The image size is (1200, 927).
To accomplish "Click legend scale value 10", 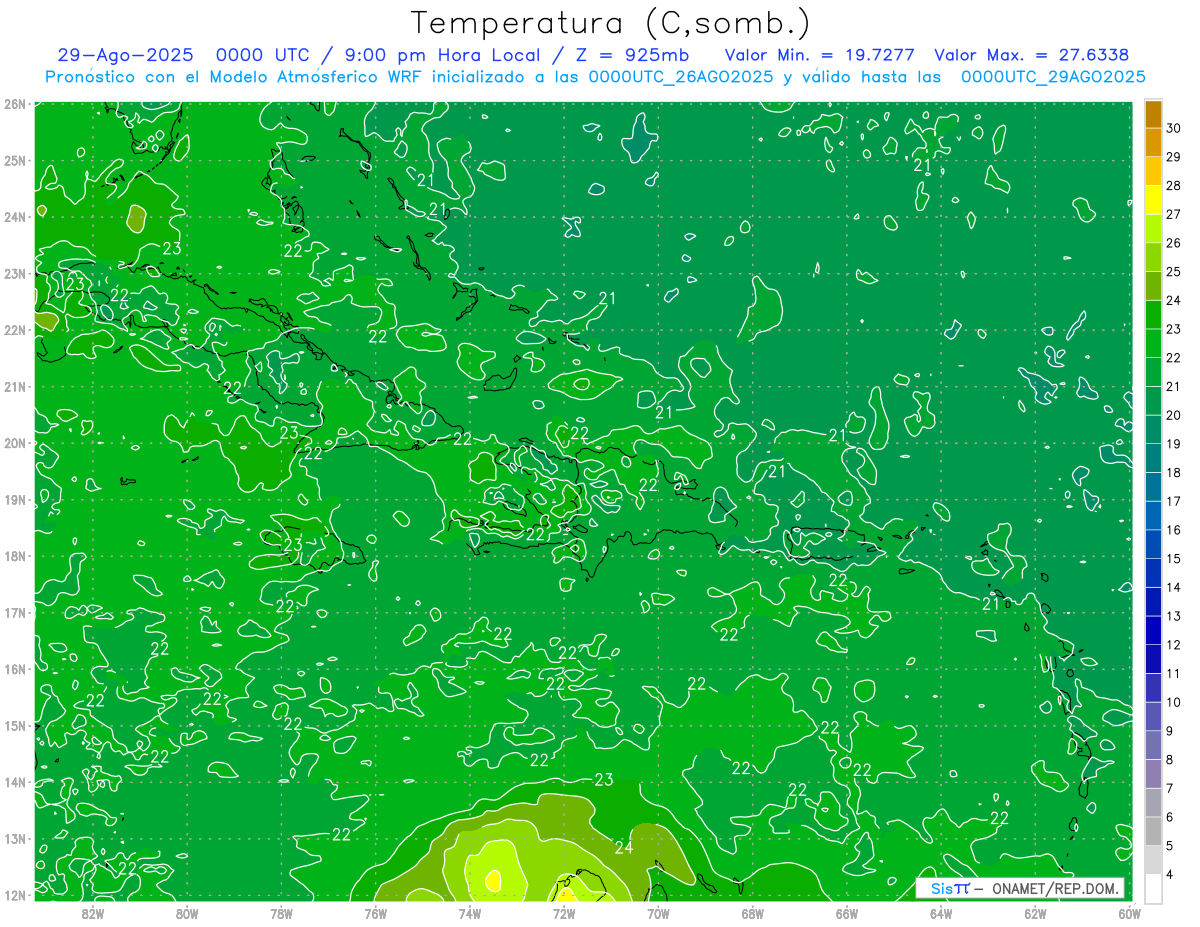I will tap(1173, 702).
